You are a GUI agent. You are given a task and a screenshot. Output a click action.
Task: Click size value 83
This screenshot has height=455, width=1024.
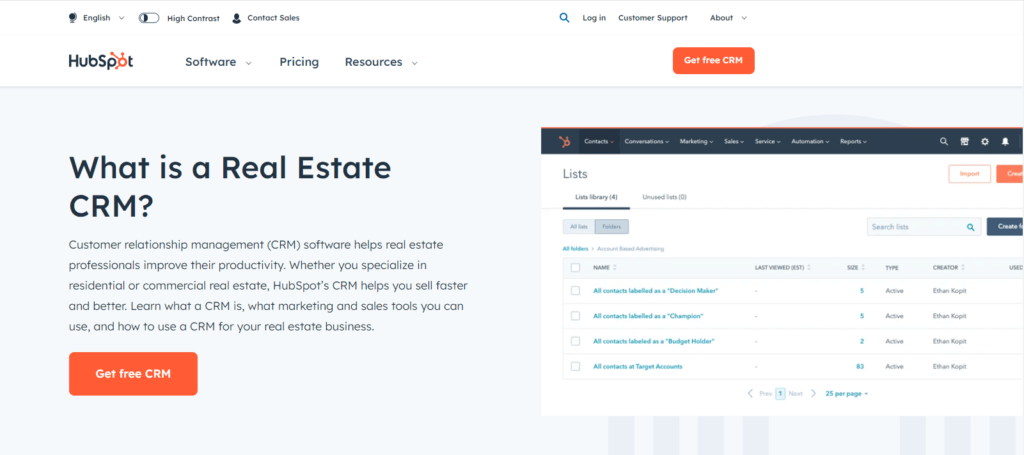coord(859,366)
